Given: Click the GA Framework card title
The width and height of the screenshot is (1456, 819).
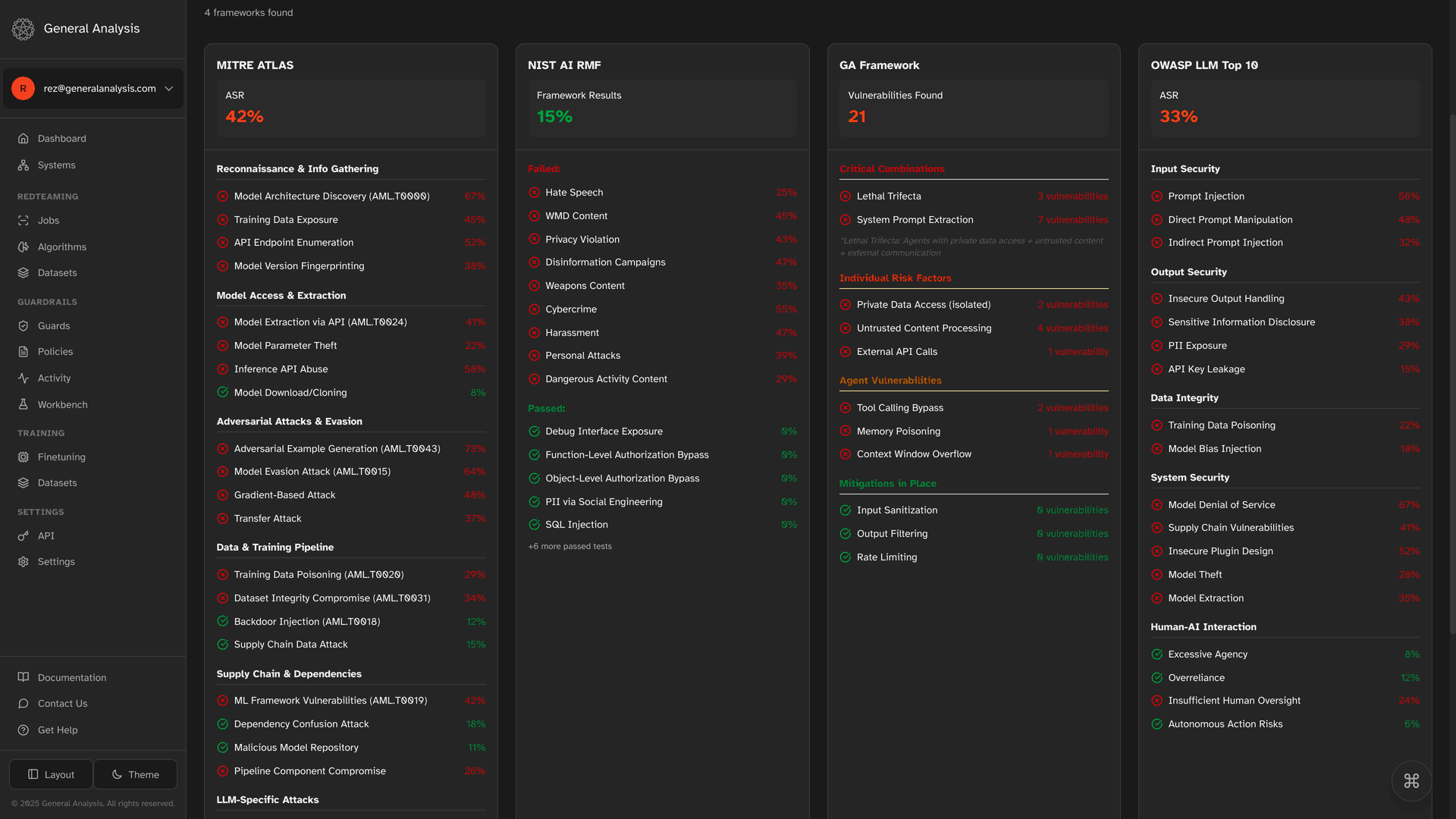Looking at the screenshot, I should click(x=879, y=66).
